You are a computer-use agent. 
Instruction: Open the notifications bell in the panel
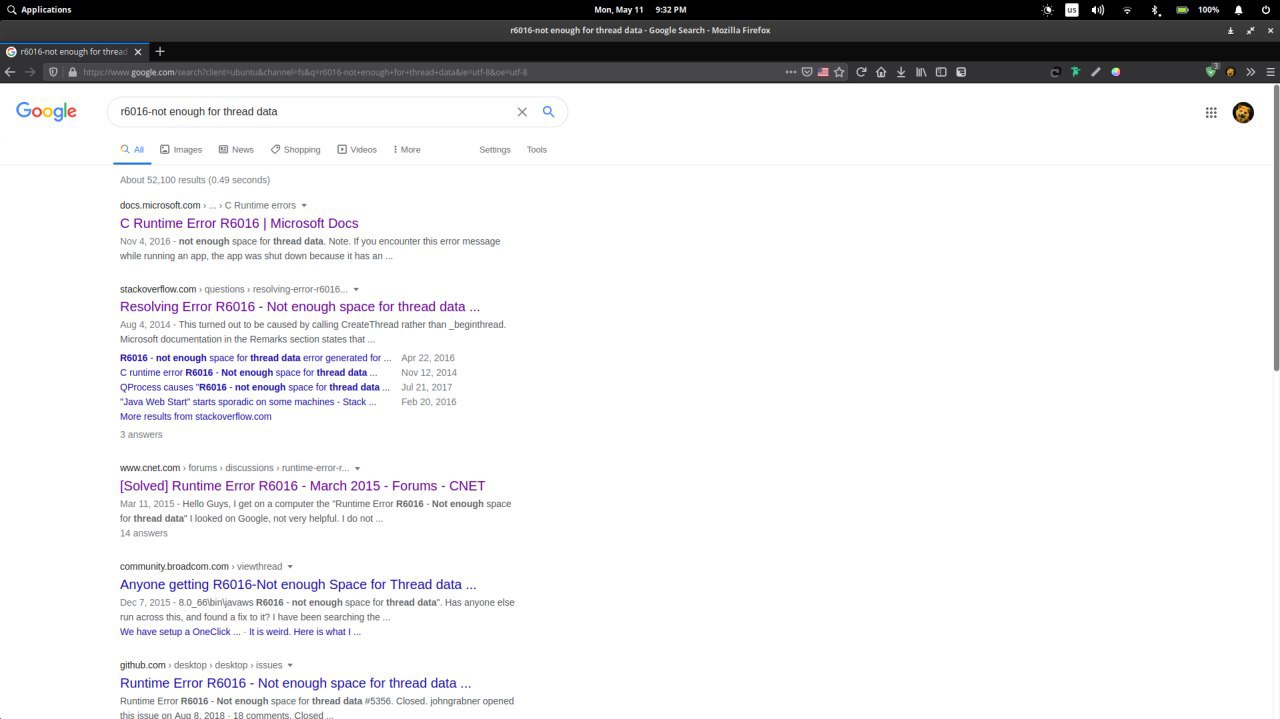1238,9
